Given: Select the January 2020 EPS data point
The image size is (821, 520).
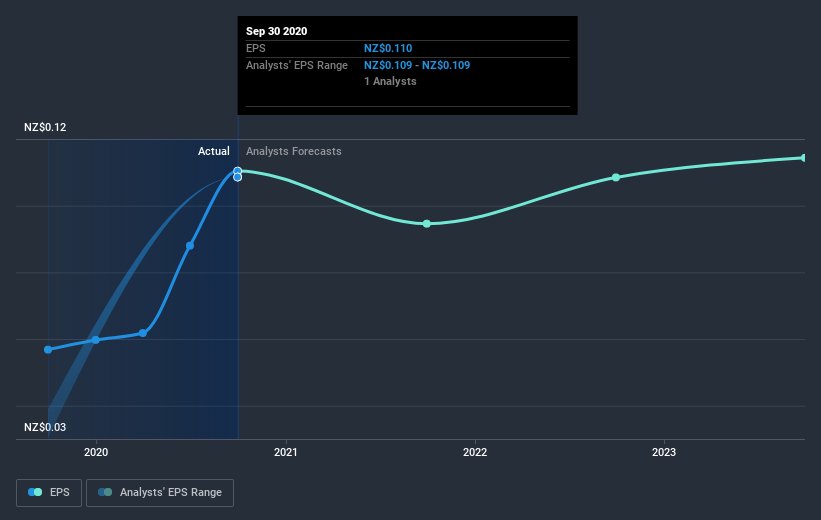Looking at the screenshot, I should tap(96, 340).
